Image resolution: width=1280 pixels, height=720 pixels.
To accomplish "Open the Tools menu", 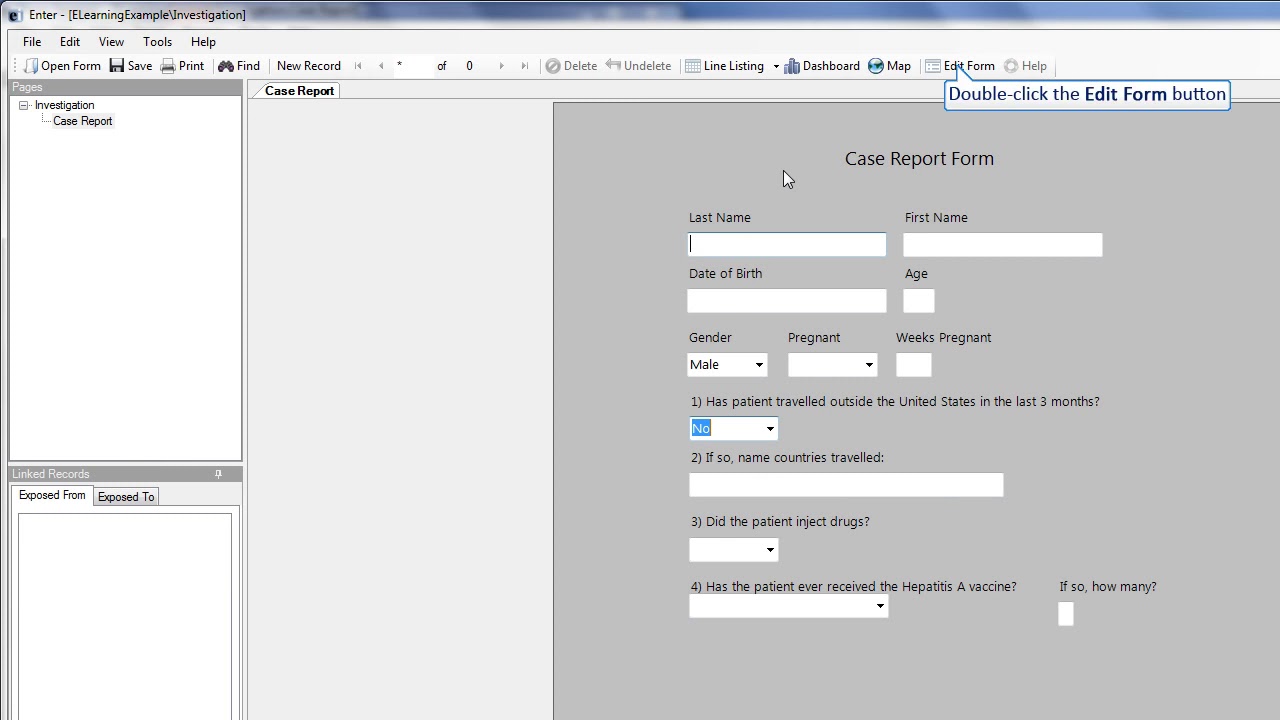I will [x=157, y=42].
